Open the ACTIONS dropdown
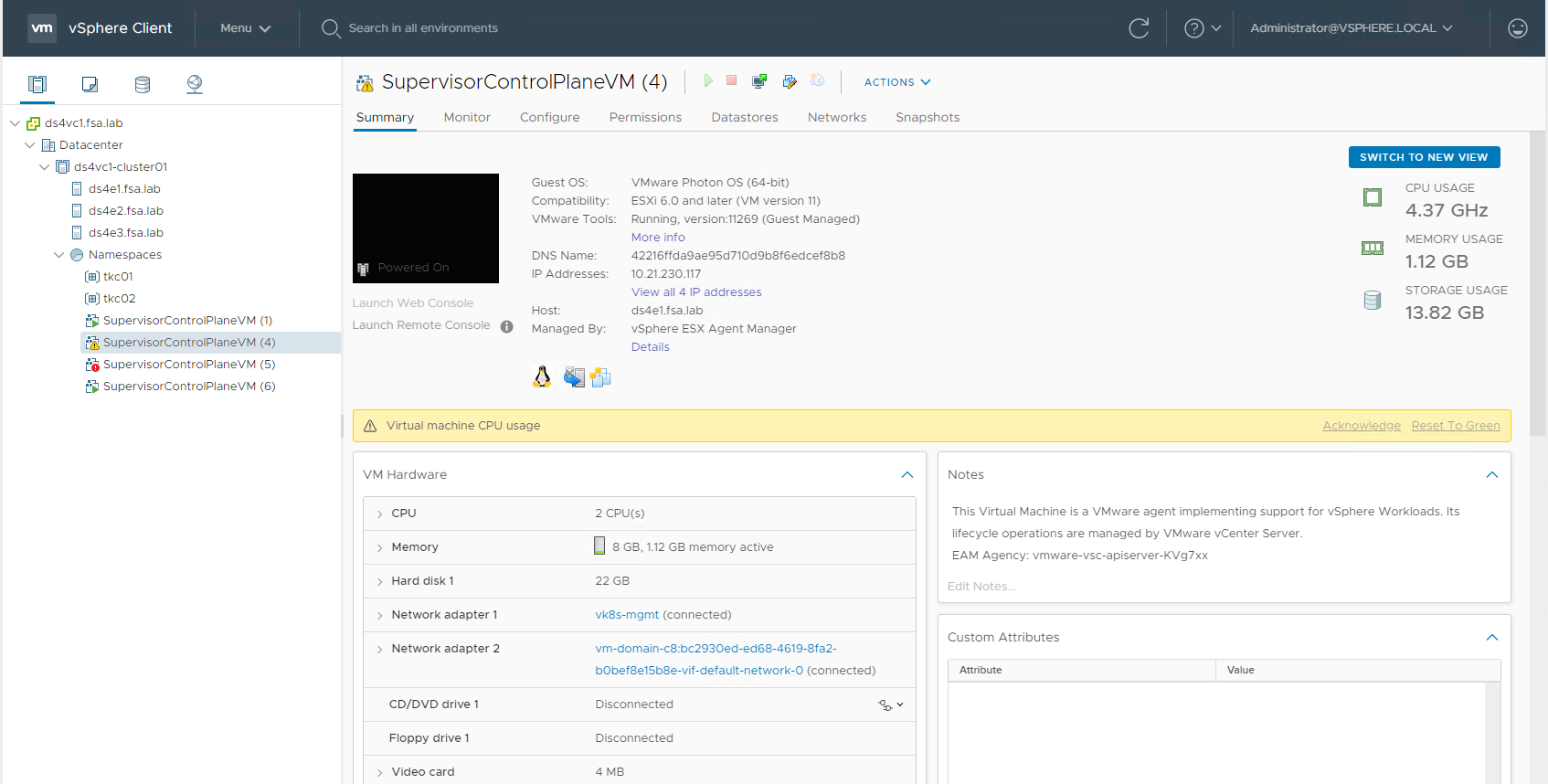 (x=897, y=82)
